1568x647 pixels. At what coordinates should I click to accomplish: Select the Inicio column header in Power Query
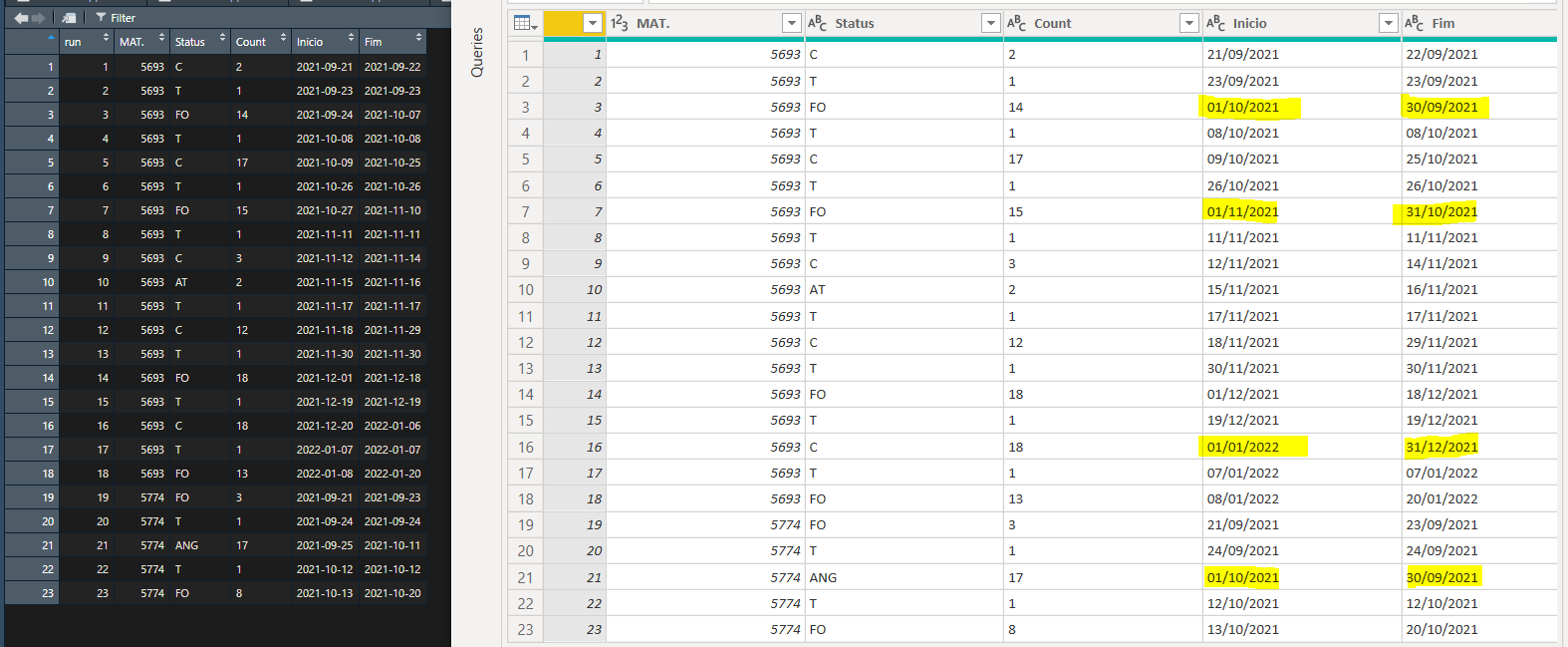(1301, 23)
